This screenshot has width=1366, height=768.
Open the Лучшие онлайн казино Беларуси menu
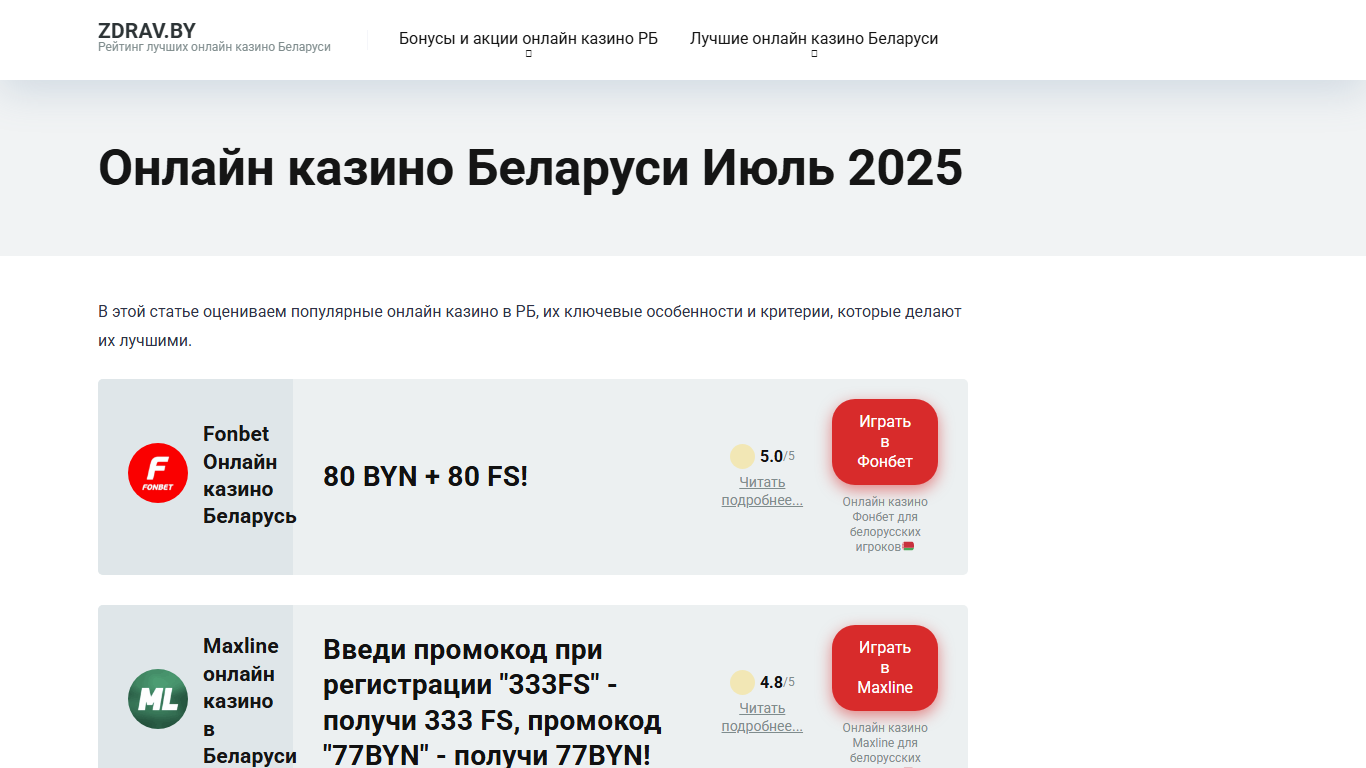coord(814,39)
